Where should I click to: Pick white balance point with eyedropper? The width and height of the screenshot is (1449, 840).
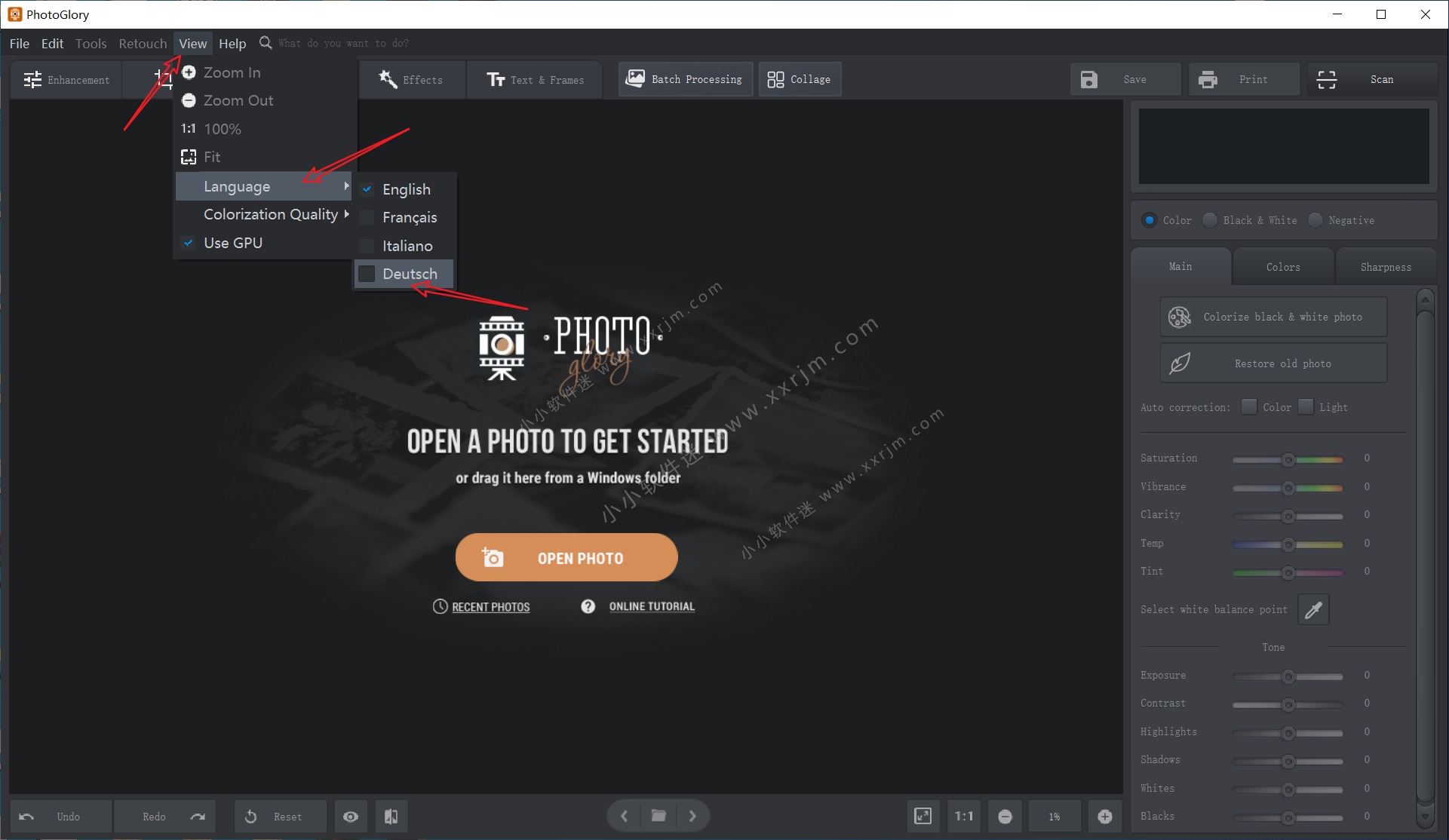point(1313,609)
